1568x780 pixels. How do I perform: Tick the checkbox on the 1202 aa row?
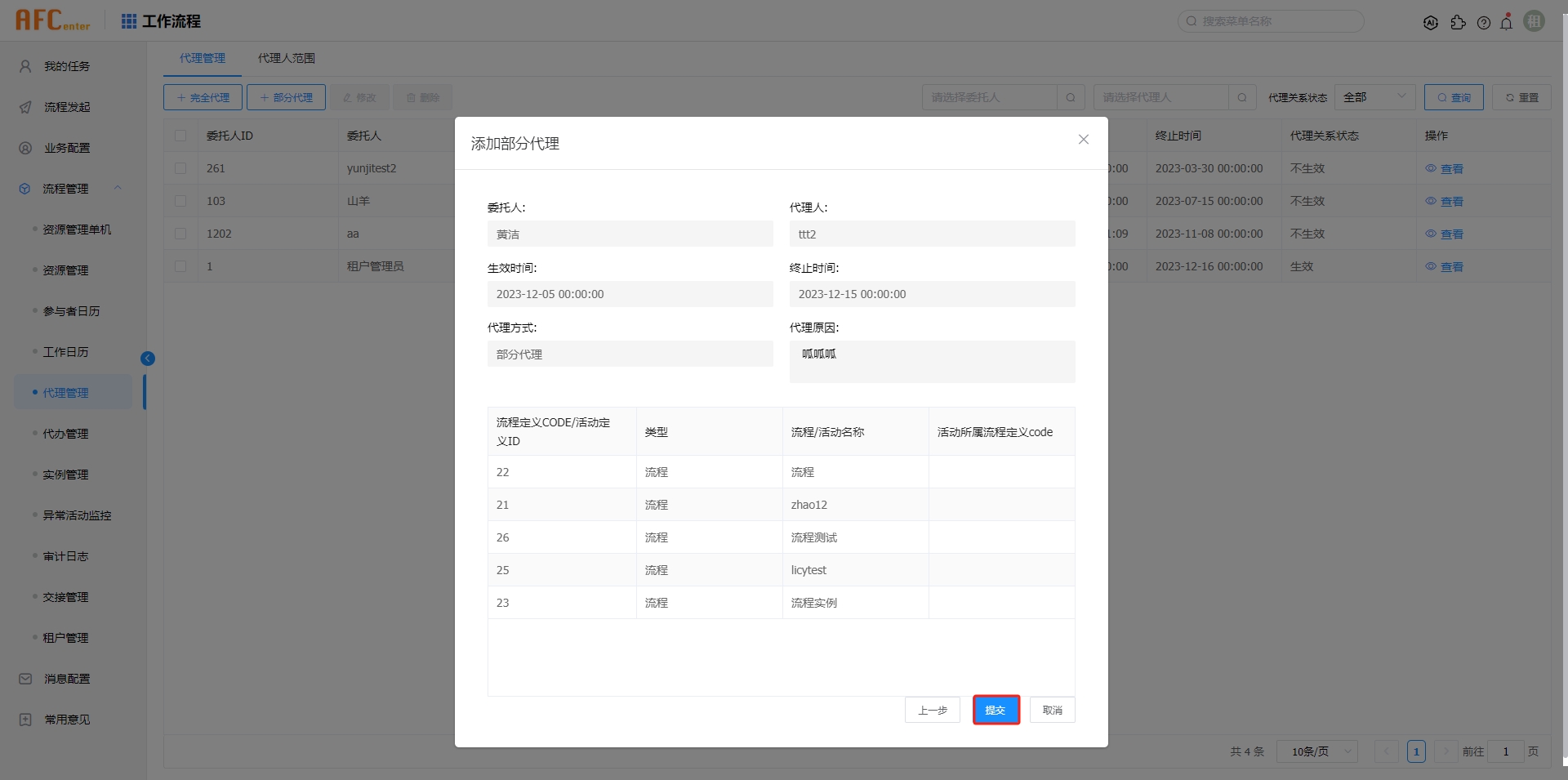click(181, 234)
